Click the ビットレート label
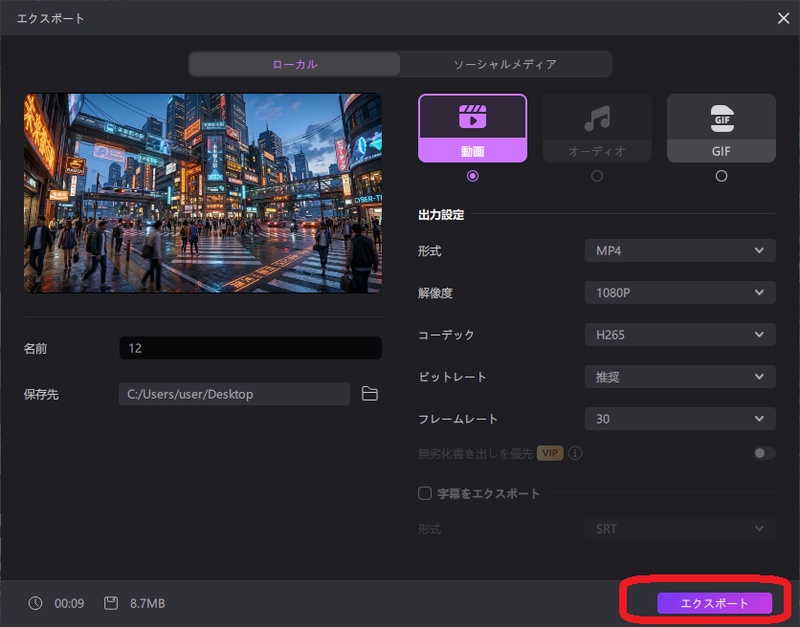Image resolution: width=800 pixels, height=627 pixels. tap(452, 377)
